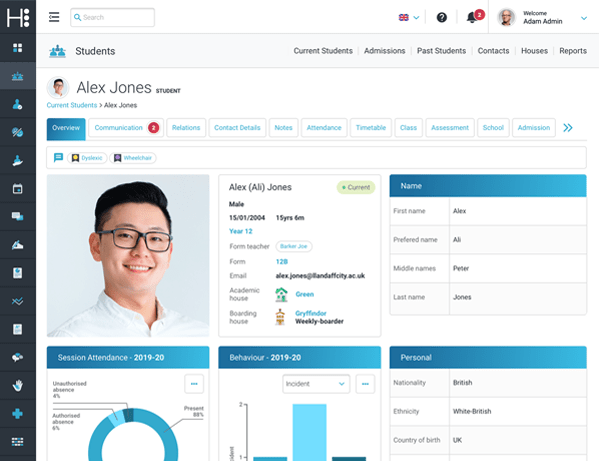Open the dashboard grid icon in sidebar
Screen dimensions: 599x461
[18, 48]
